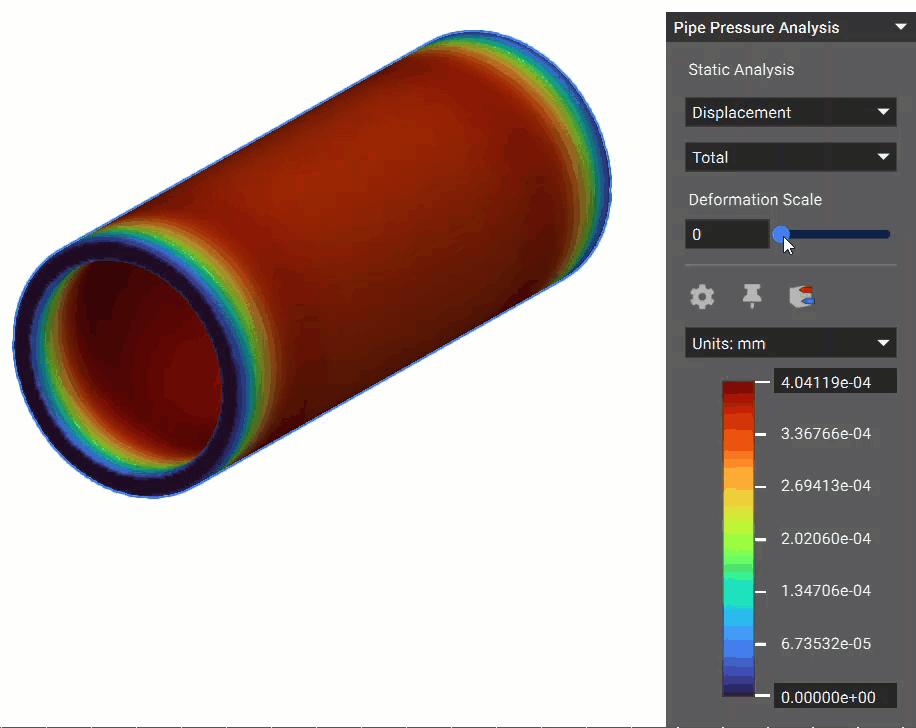The image size is (916, 728).
Task: Open the Displacement result type dropdown
Action: tap(790, 112)
